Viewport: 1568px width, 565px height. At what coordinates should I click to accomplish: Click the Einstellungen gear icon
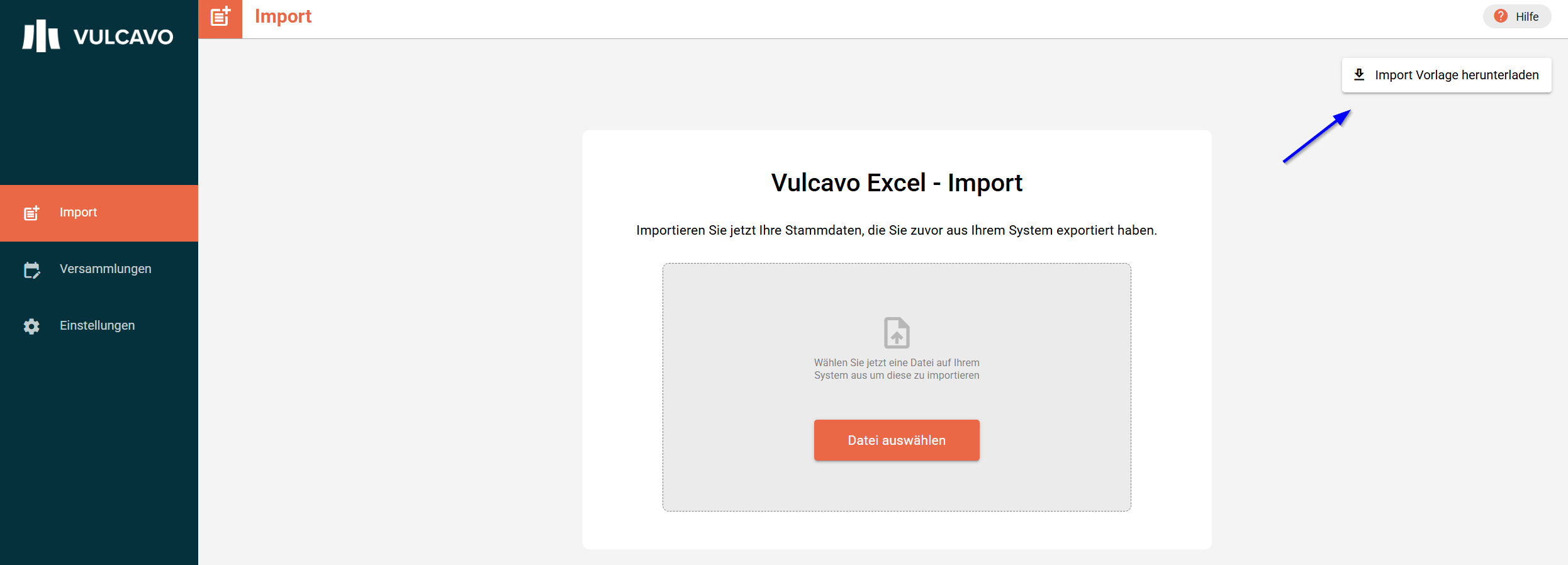tap(31, 326)
